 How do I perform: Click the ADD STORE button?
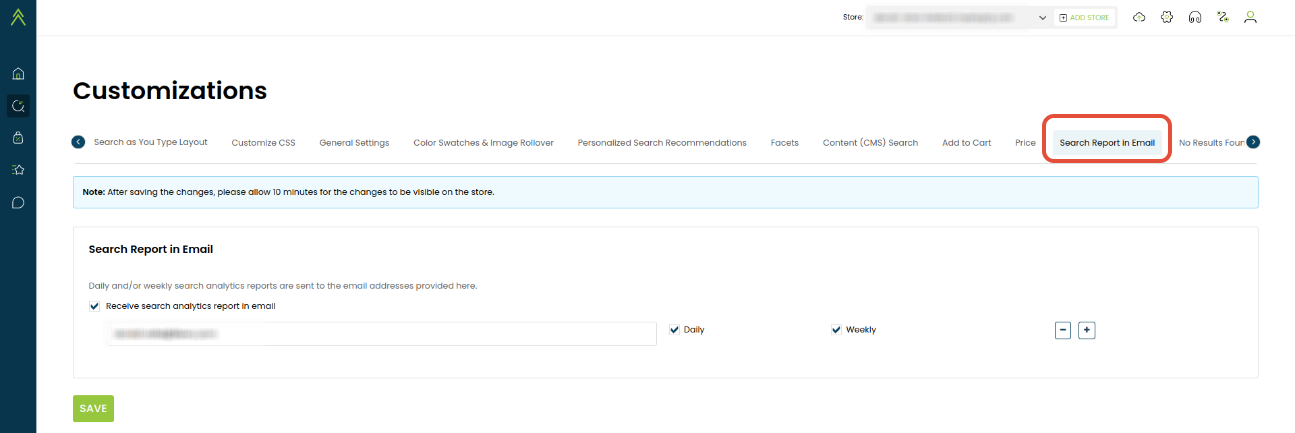coord(1084,18)
